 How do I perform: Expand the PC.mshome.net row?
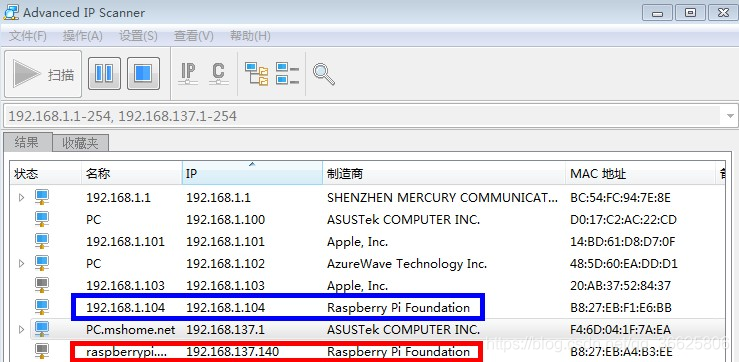[21, 329]
